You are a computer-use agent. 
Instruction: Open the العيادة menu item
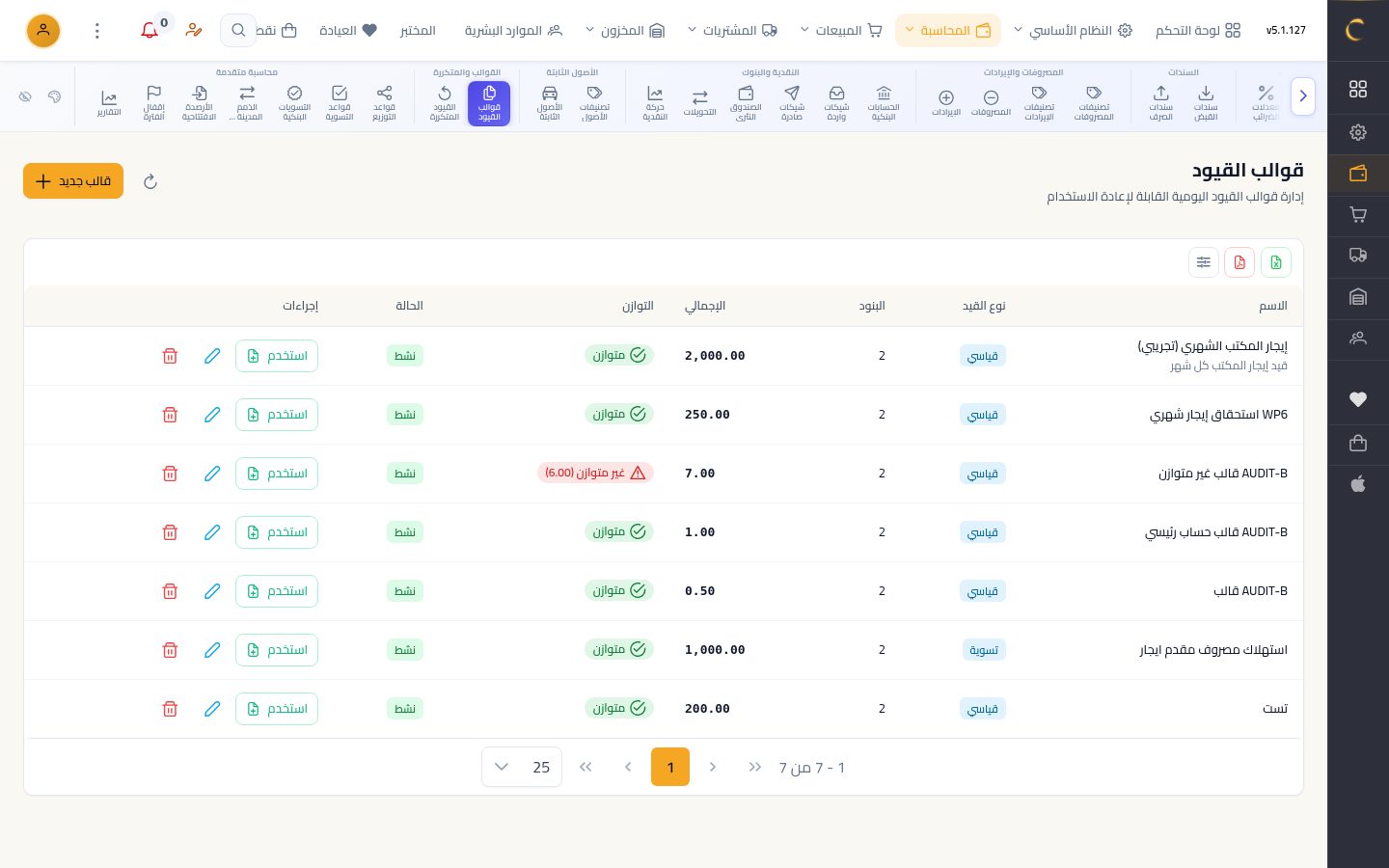(x=348, y=31)
